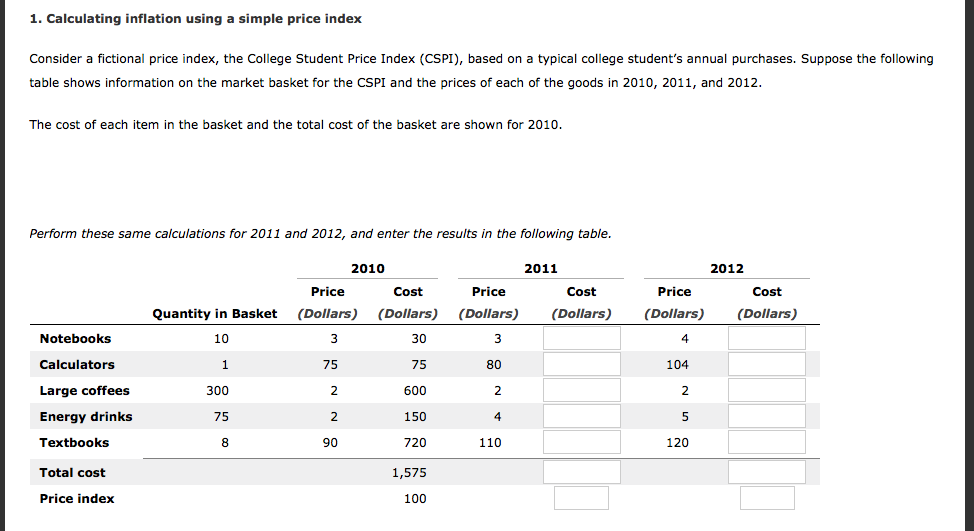Screen dimensions: 974x531
Task: Click the Quantity in Basket column header
Action: [x=215, y=314]
